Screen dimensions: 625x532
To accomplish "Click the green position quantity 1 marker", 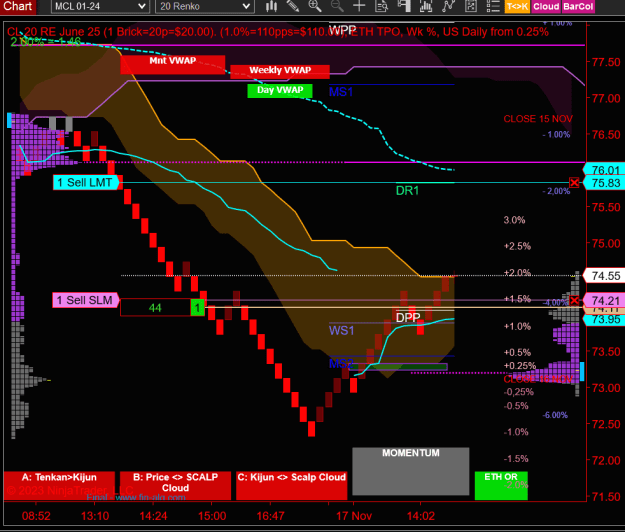I will point(197,308).
